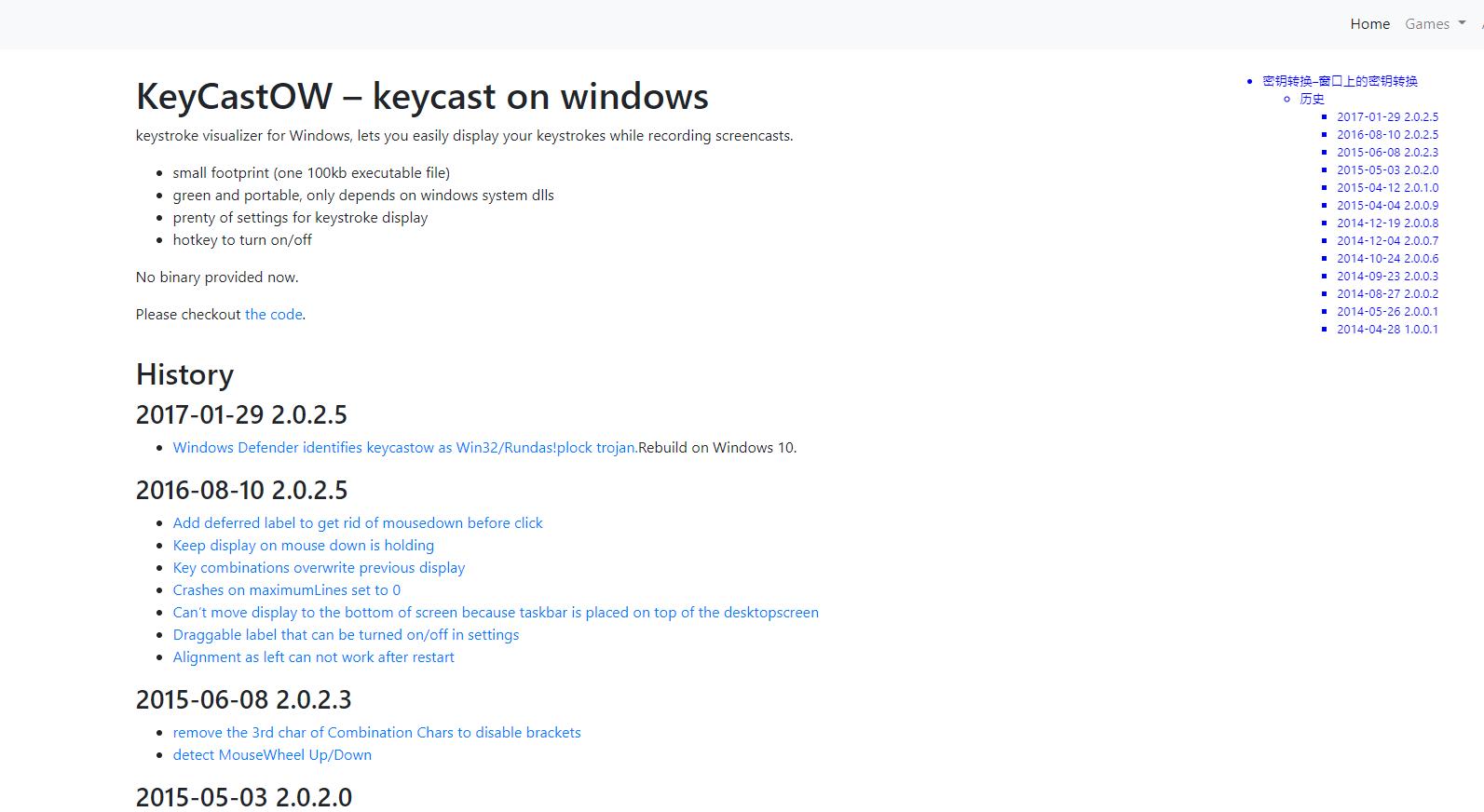Screen dimensions: 1484x812
Task: Go to 2015-06-08 2.0.2.3 in contents
Action: [x=1387, y=152]
